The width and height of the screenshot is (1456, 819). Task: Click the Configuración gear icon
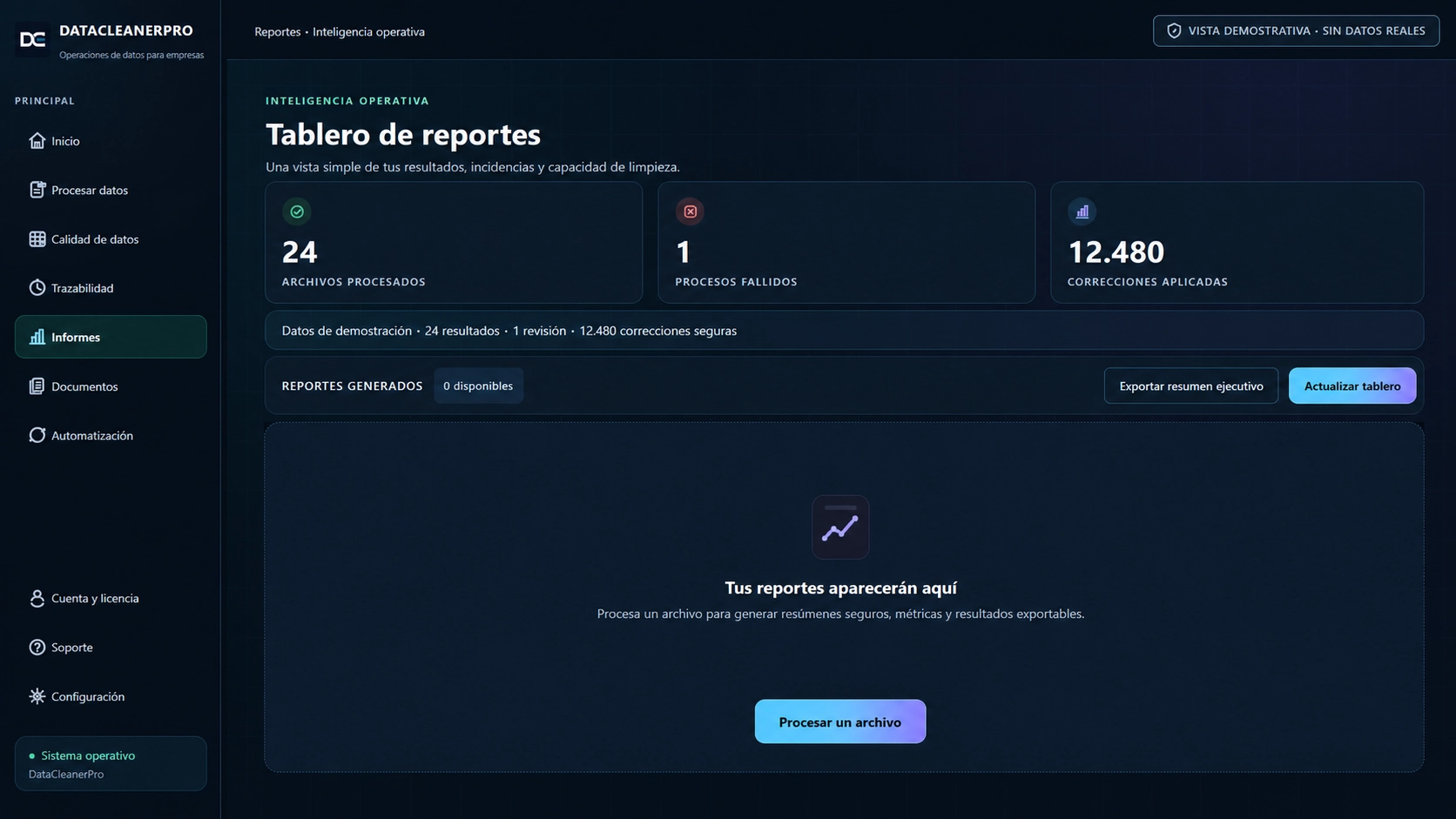(37, 696)
